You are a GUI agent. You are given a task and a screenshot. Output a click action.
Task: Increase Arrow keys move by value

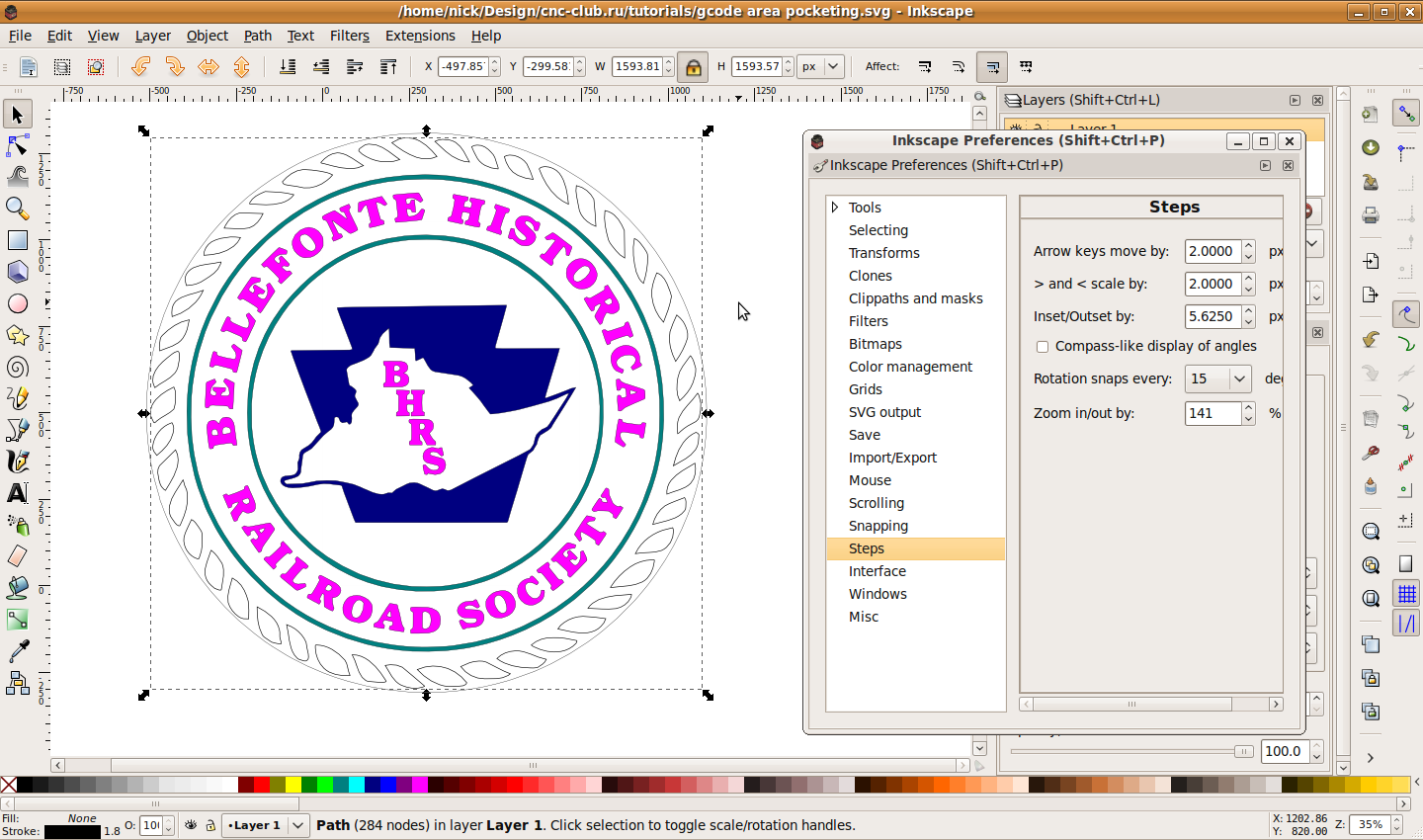click(x=1249, y=246)
